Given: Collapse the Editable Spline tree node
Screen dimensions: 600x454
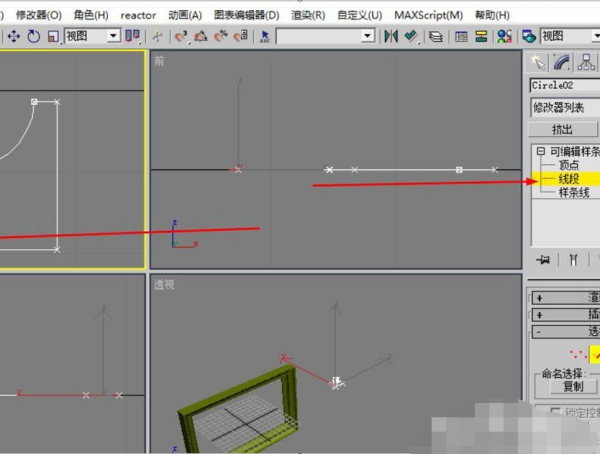Looking at the screenshot, I should coord(540,151).
